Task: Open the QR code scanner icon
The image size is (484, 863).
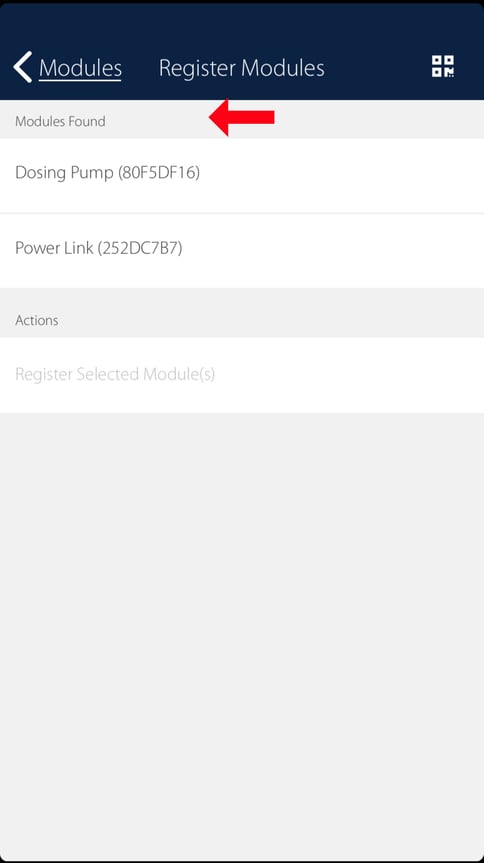Action: (443, 67)
